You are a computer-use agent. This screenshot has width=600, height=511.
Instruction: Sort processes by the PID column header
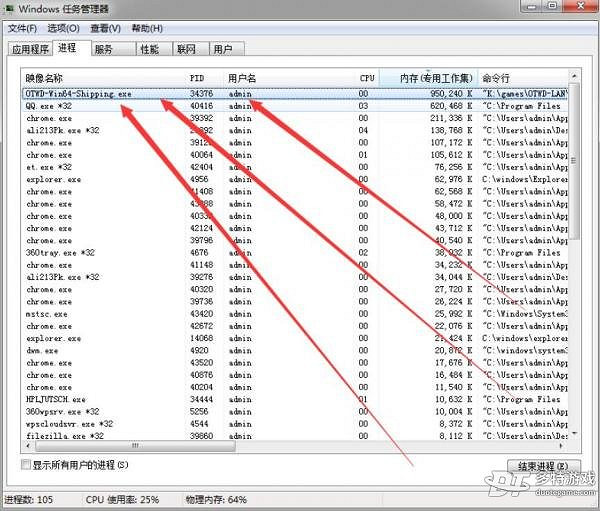[x=205, y=78]
